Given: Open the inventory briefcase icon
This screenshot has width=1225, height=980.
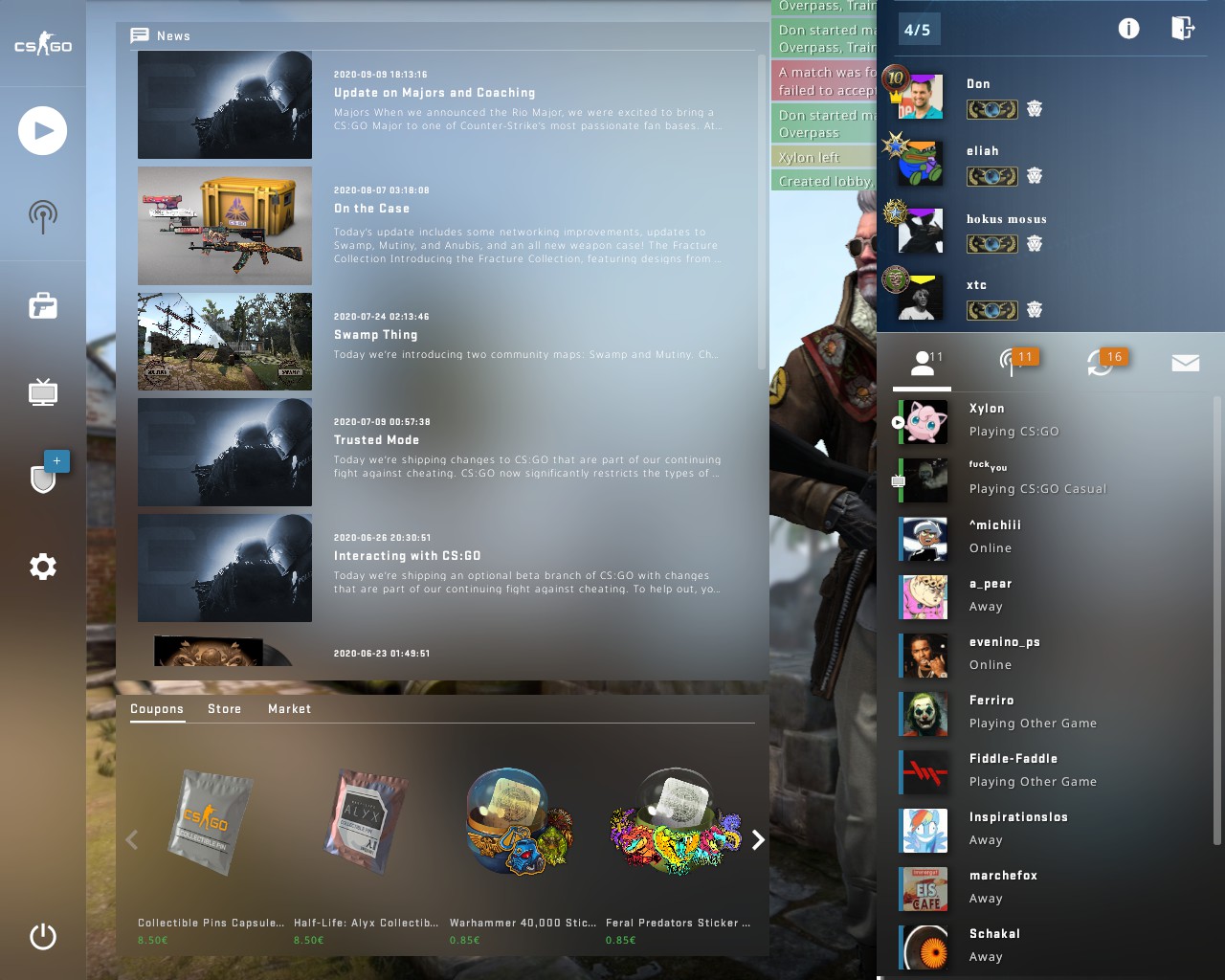Looking at the screenshot, I should click(43, 305).
